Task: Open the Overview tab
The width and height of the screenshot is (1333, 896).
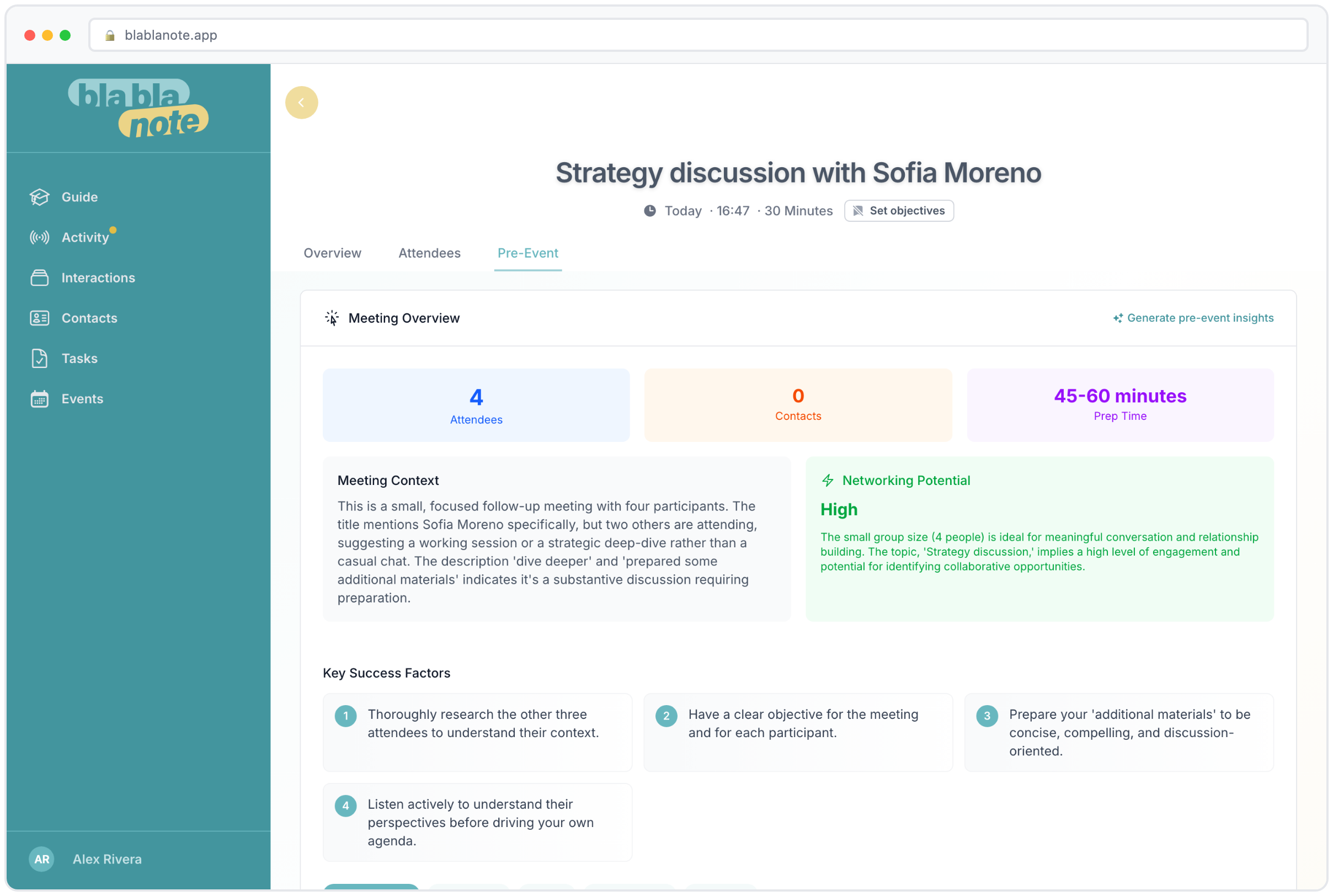Action: [332, 253]
